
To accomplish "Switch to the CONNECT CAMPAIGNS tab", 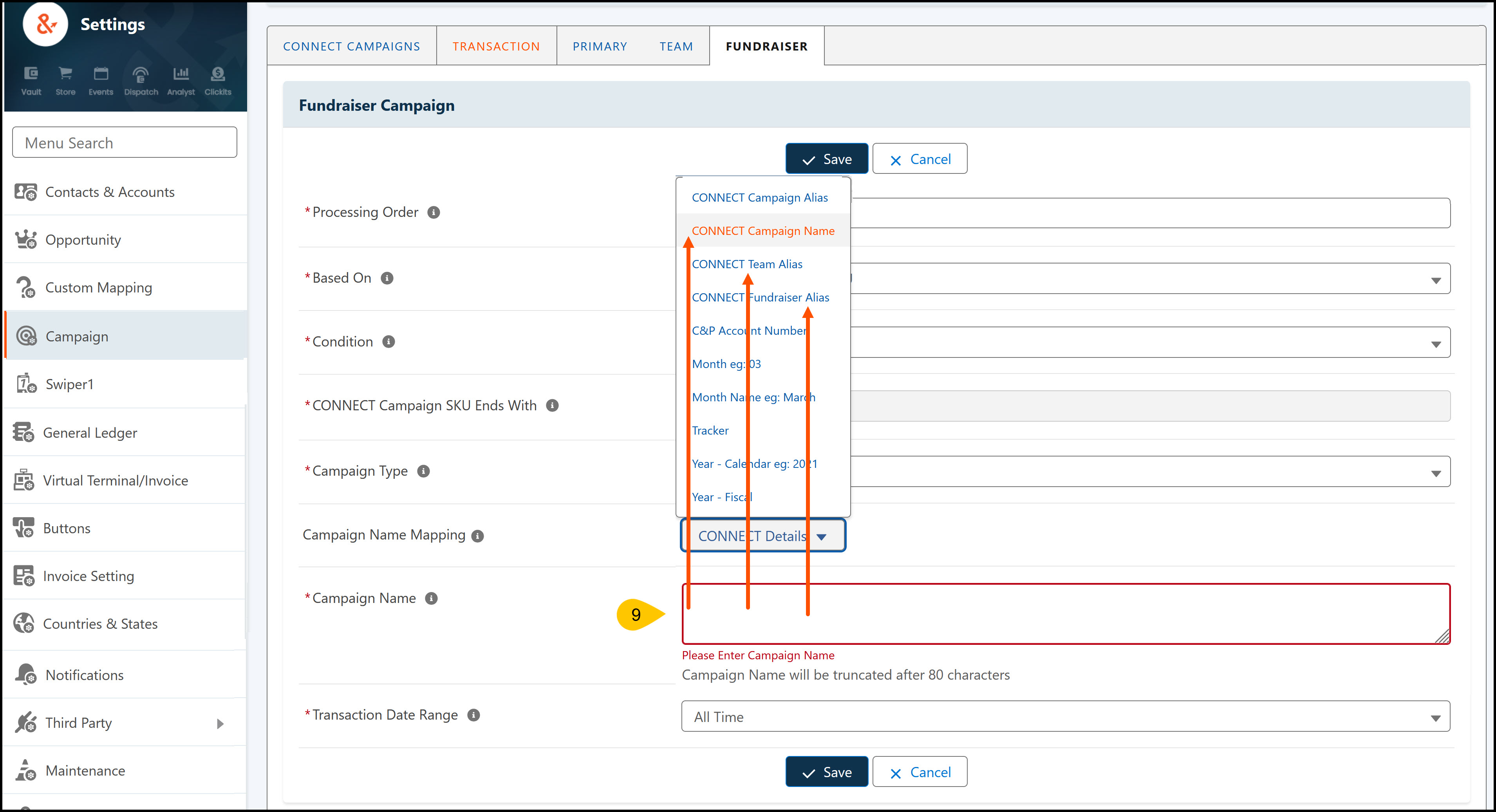I will click(351, 47).
